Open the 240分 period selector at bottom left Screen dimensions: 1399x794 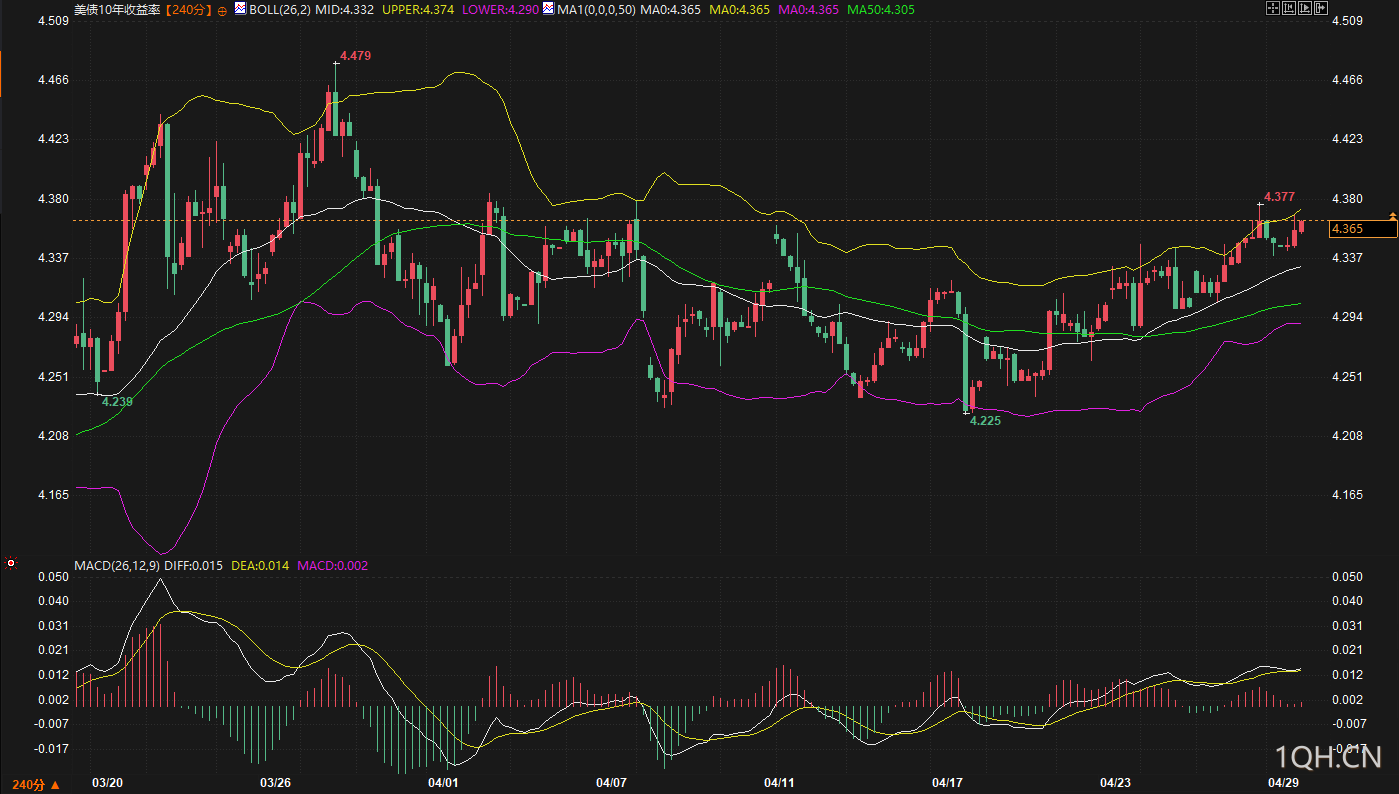click(x=34, y=784)
